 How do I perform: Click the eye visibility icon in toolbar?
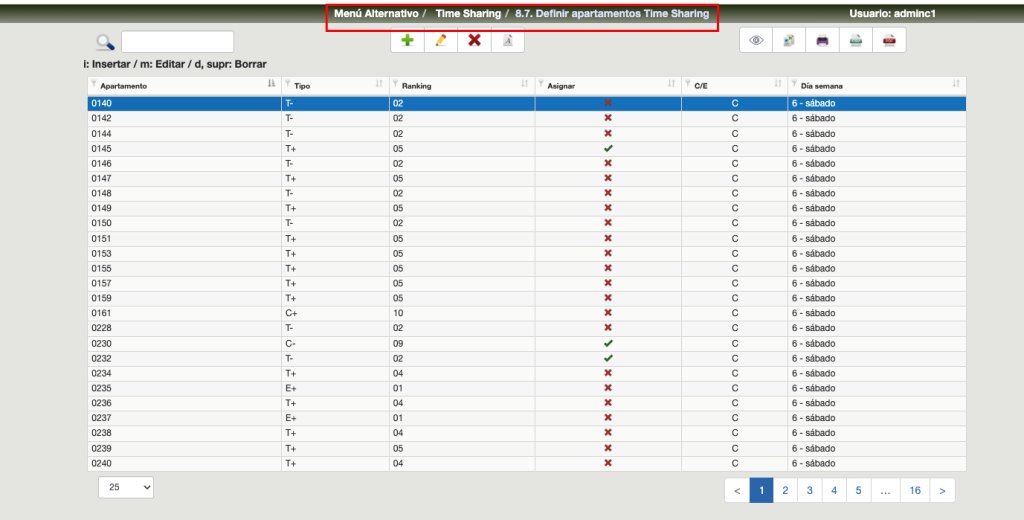pyautogui.click(x=756, y=40)
